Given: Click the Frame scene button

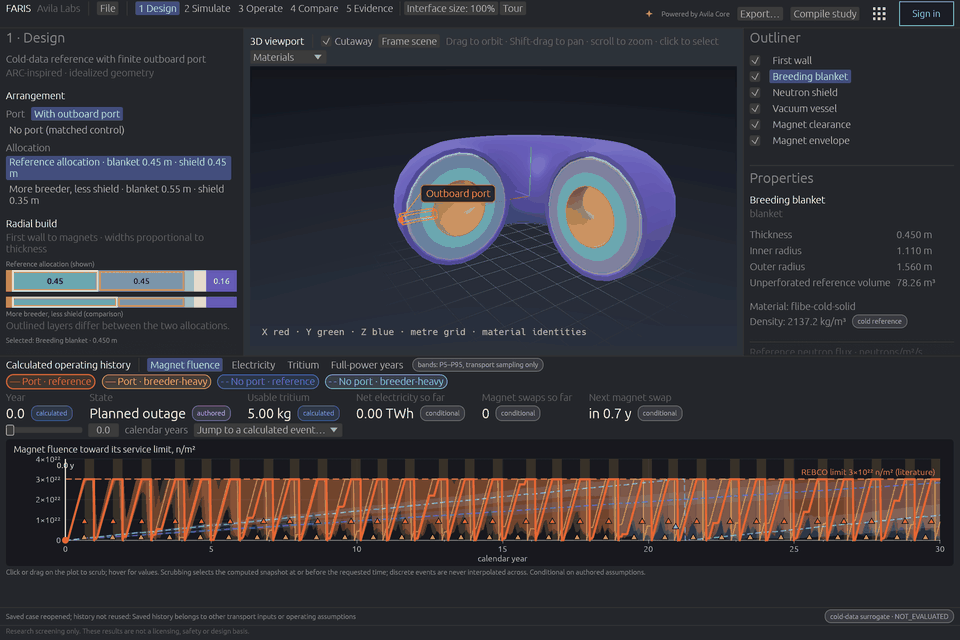Looking at the screenshot, I should click(x=409, y=42).
